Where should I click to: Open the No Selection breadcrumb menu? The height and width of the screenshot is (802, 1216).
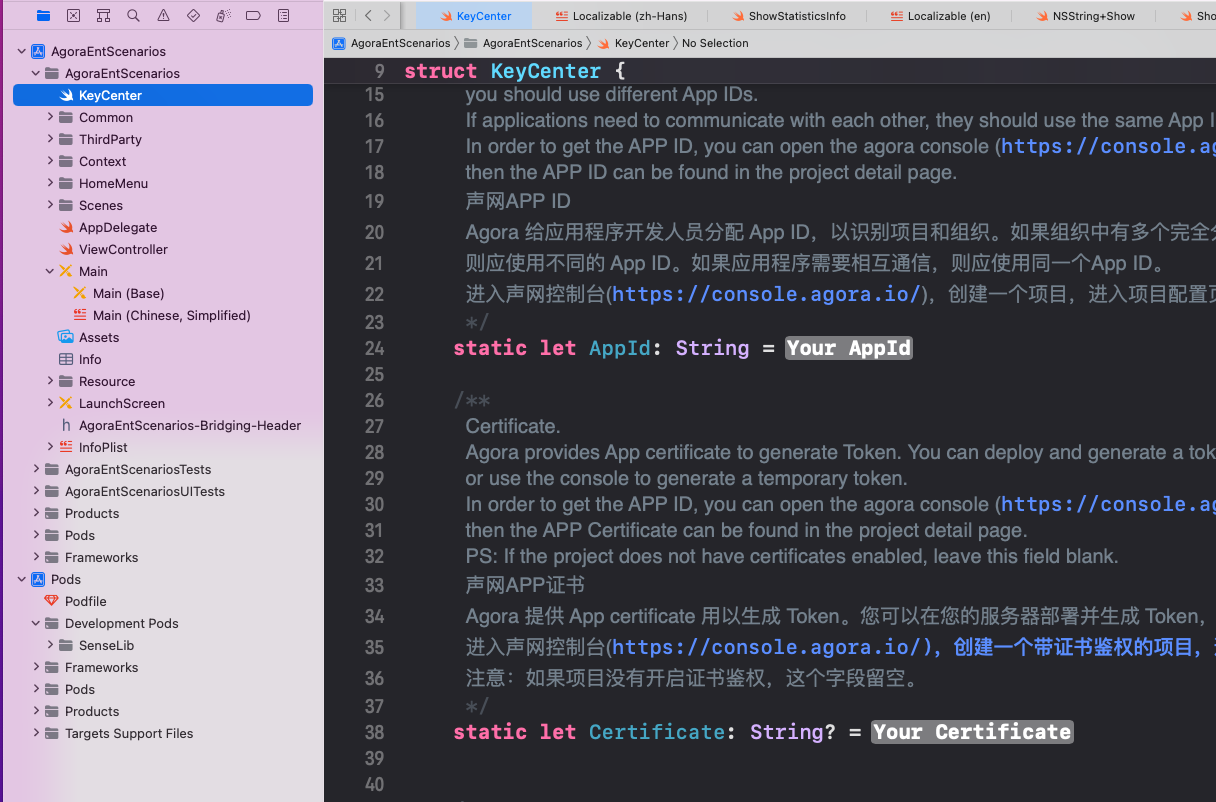point(715,43)
